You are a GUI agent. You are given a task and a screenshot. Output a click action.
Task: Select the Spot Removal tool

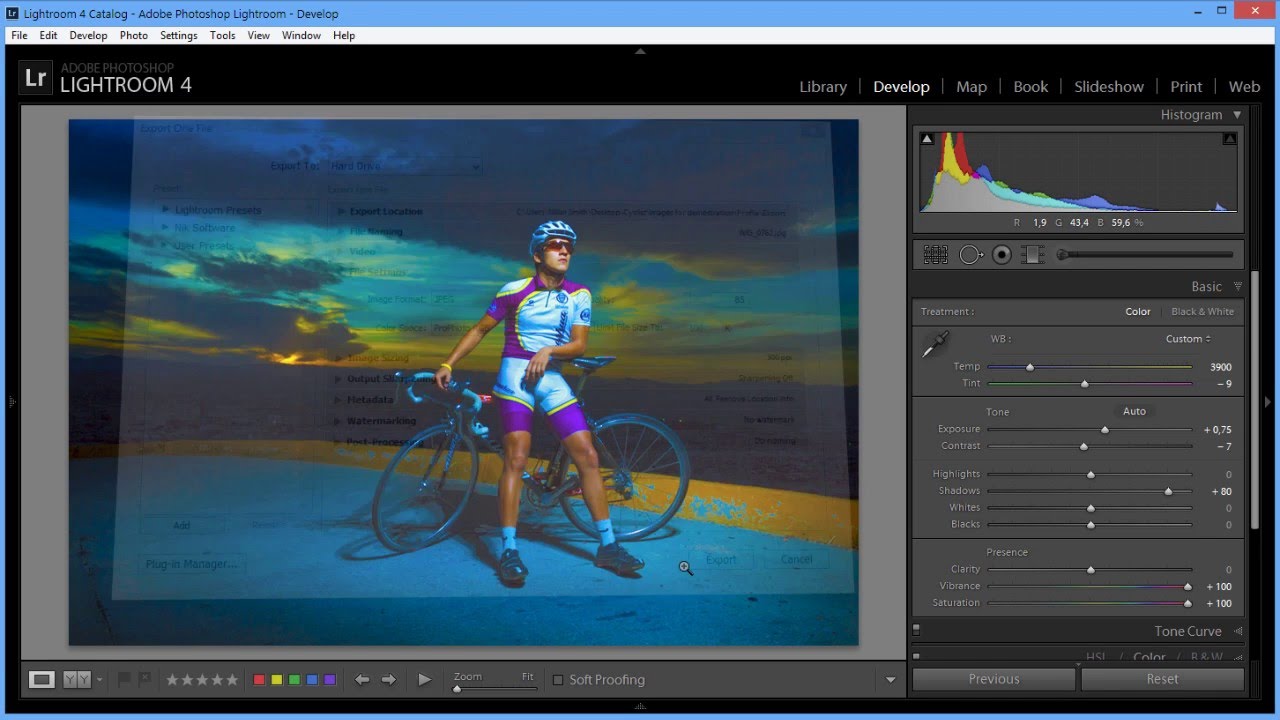(x=971, y=255)
